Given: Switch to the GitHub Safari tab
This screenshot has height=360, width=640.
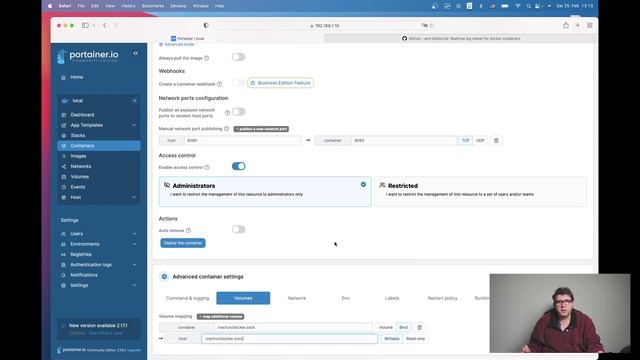Looking at the screenshot, I should pyautogui.click(x=461, y=38).
